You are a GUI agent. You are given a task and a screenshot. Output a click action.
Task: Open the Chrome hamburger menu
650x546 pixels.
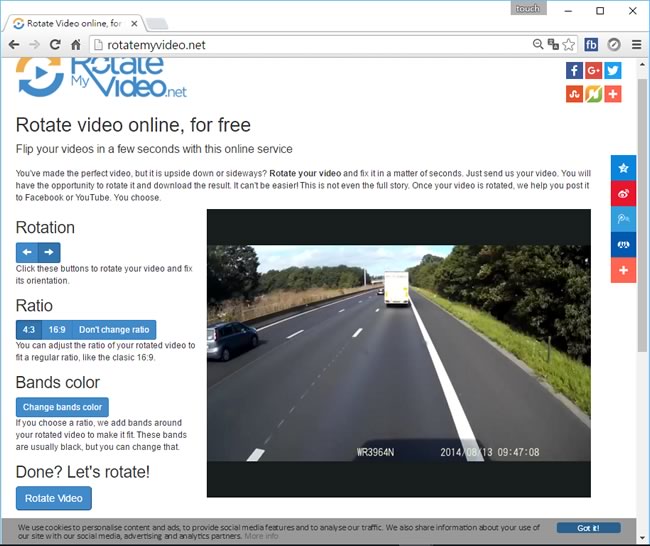[636, 44]
